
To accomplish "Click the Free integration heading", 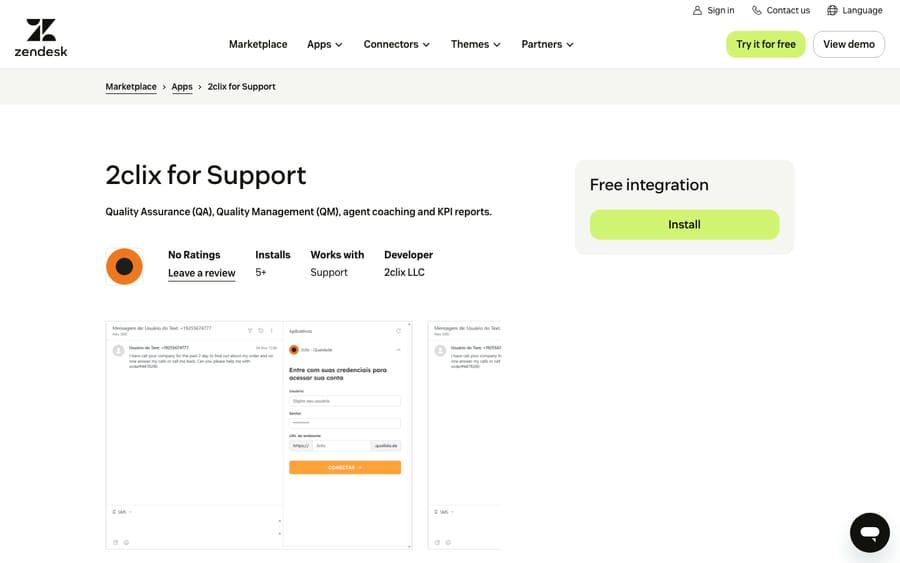I will click(649, 185).
